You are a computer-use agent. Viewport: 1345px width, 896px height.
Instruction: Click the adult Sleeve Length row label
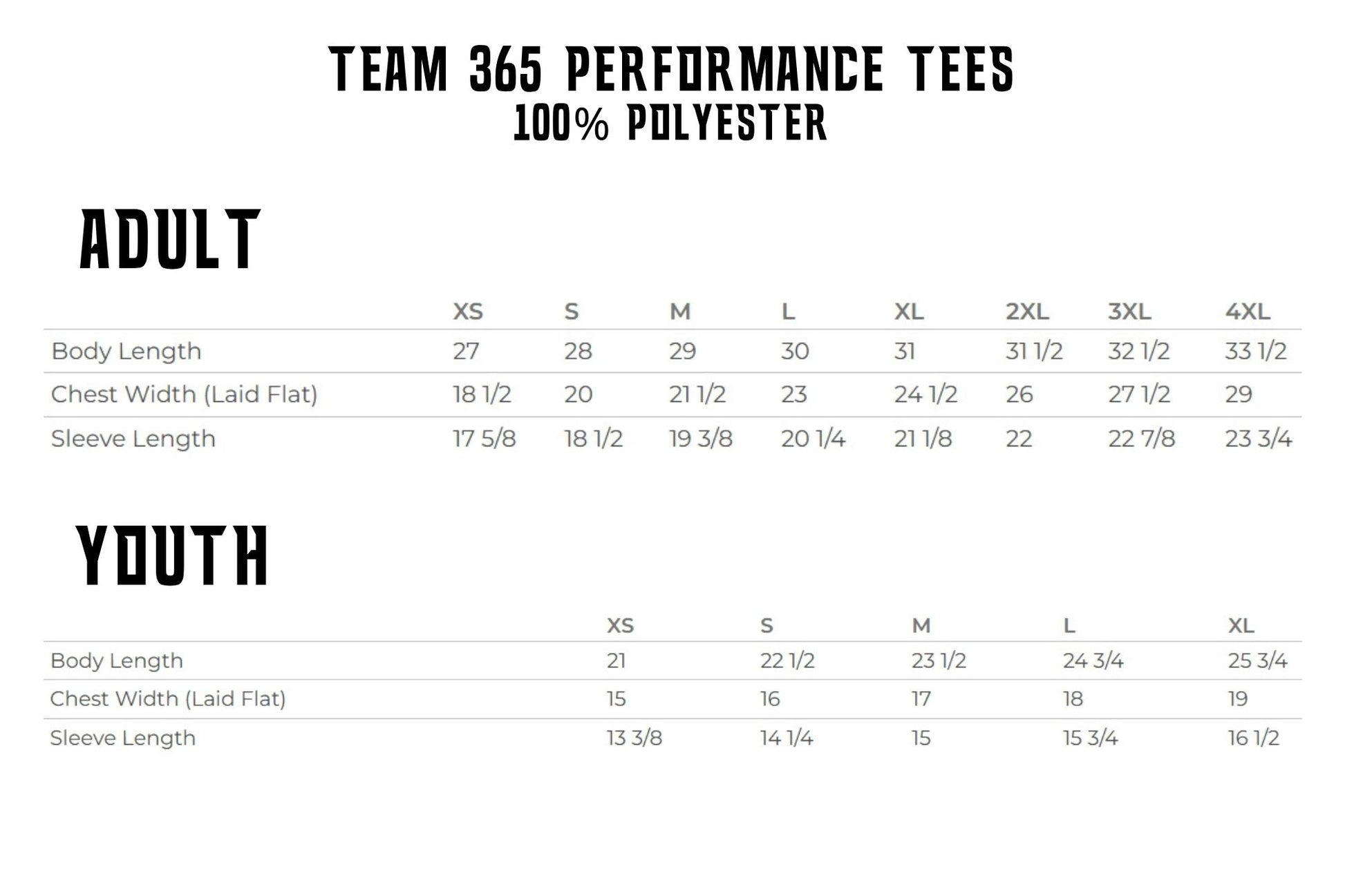(133, 439)
